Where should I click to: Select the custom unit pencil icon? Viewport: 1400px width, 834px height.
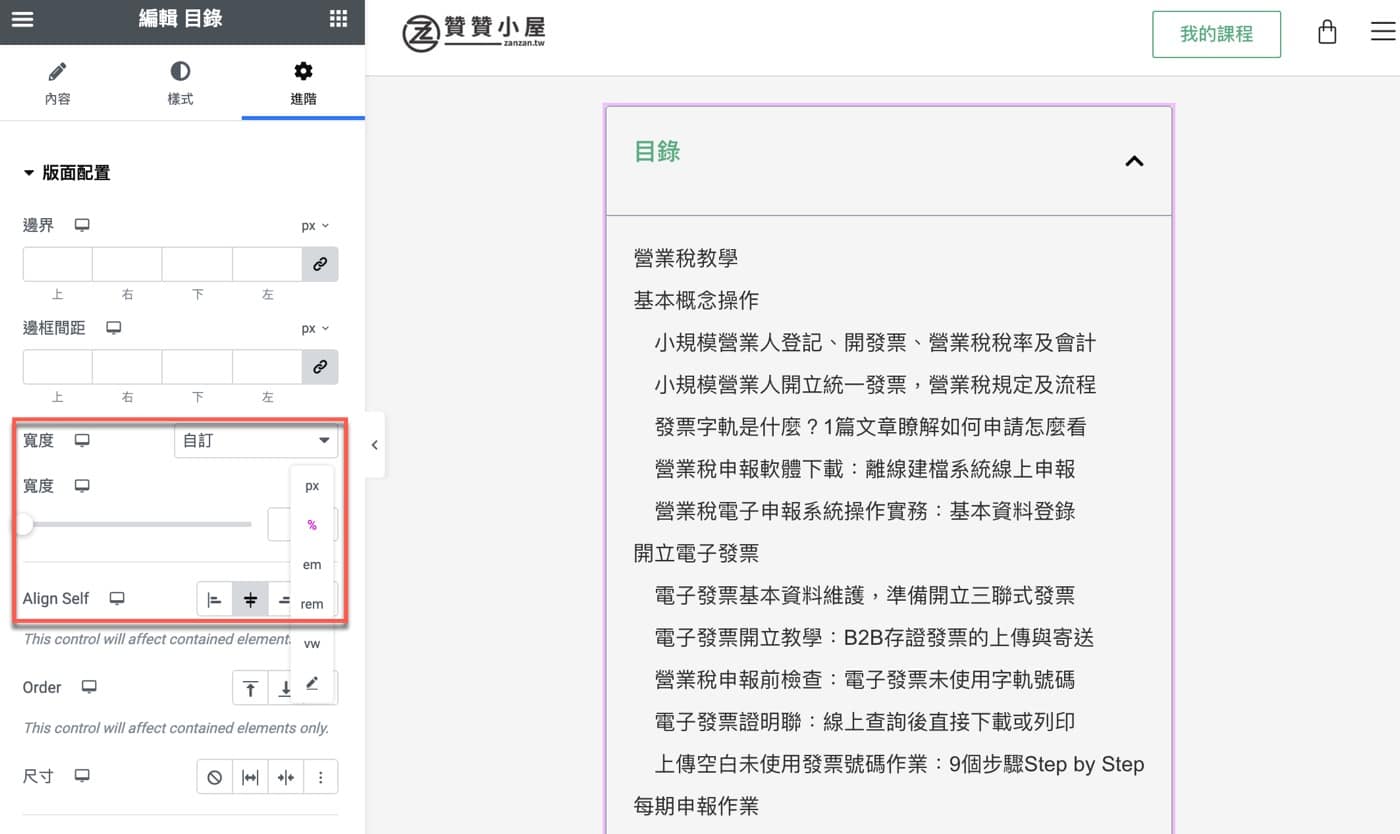[312, 683]
